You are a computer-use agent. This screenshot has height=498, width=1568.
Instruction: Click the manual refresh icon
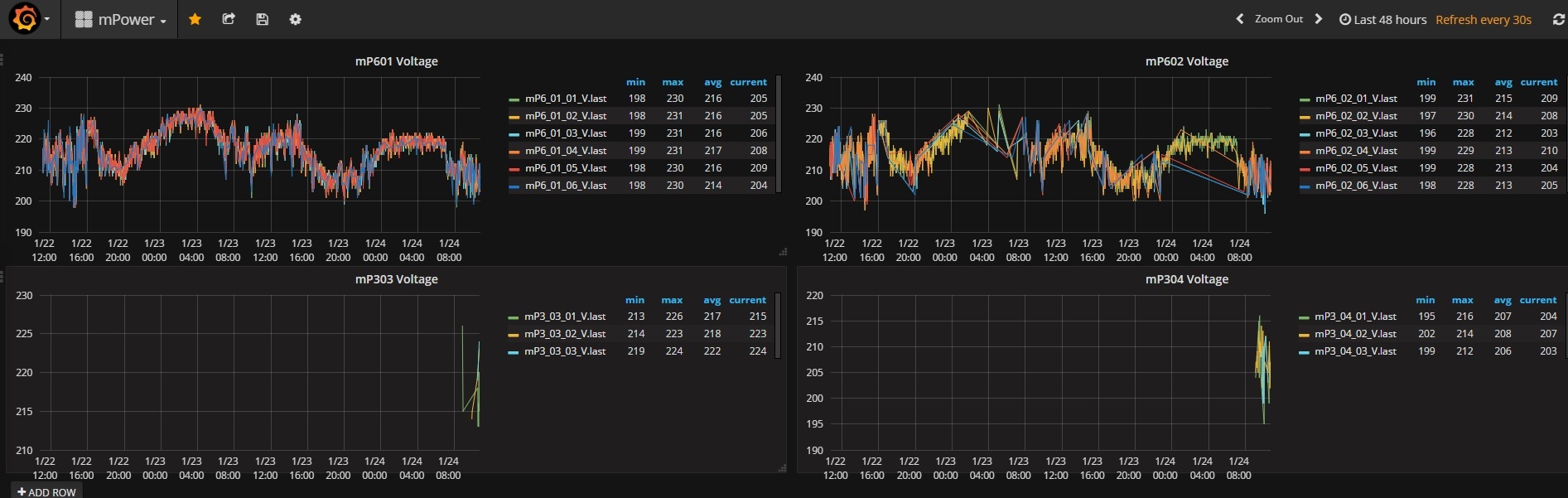(x=1558, y=19)
